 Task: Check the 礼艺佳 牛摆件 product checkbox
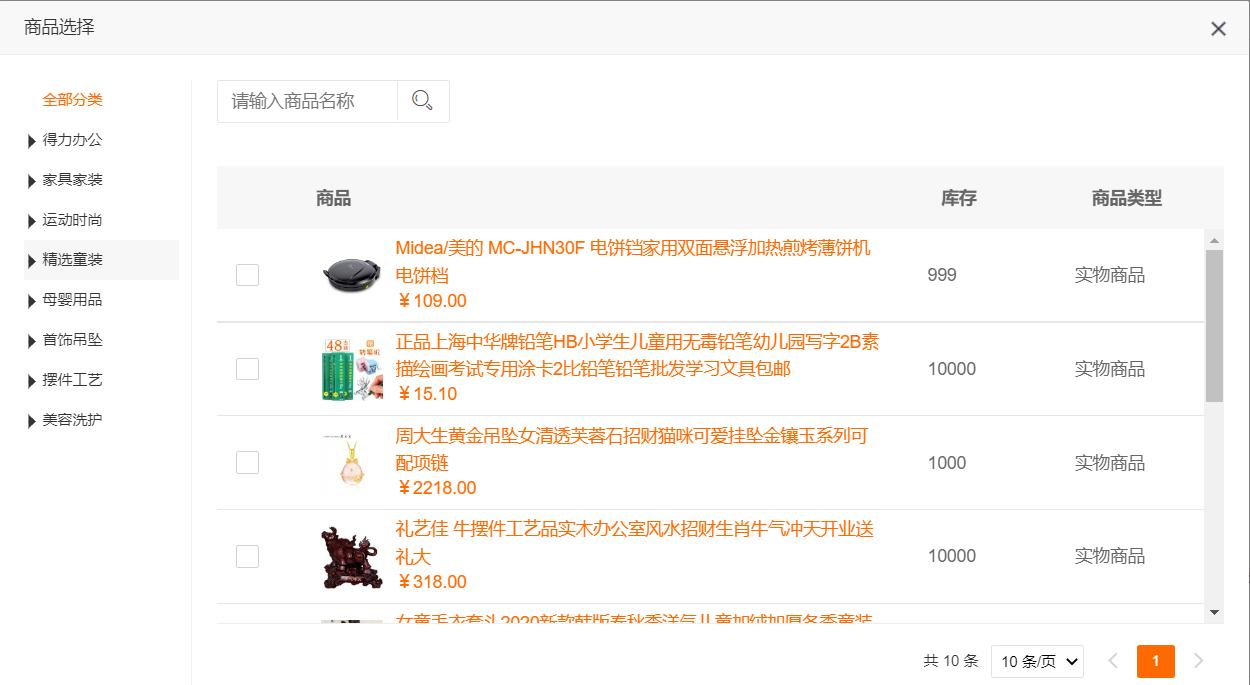(247, 556)
